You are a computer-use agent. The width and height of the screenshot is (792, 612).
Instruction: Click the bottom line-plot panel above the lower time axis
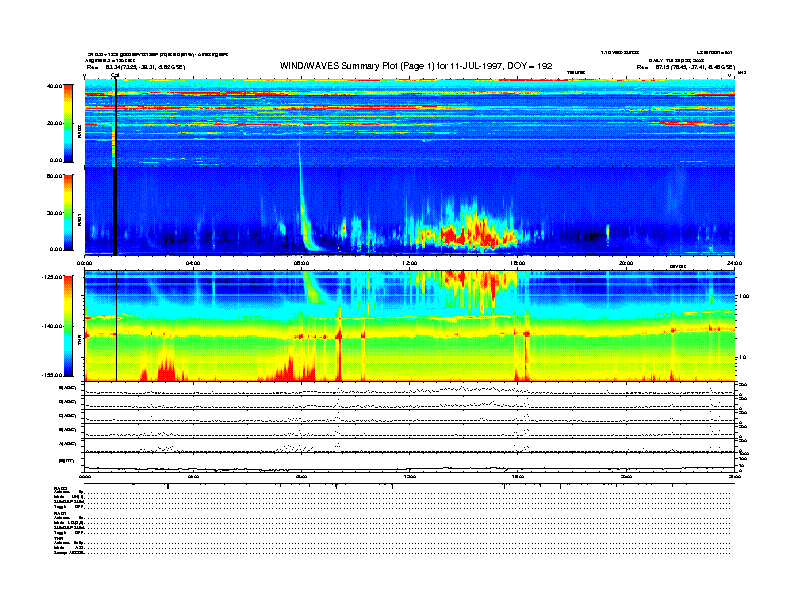coord(409,462)
